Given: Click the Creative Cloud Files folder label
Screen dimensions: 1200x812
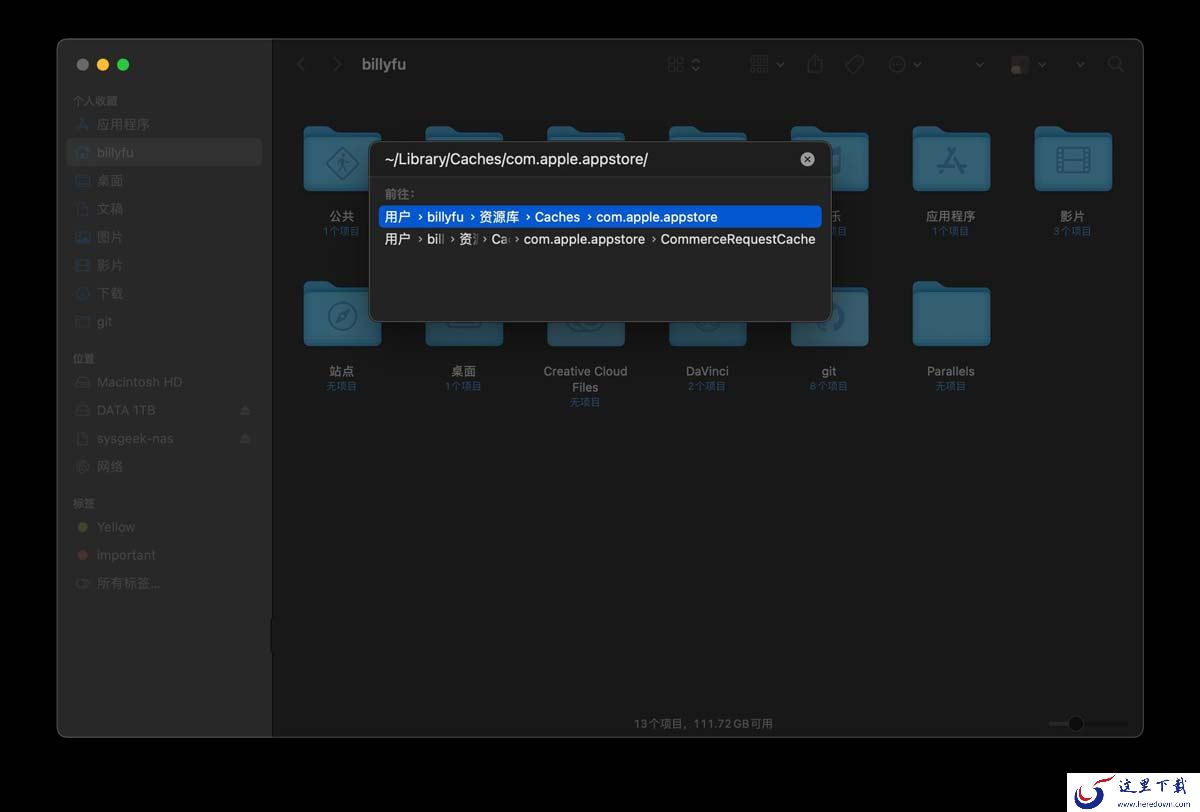Looking at the screenshot, I should coord(586,379).
